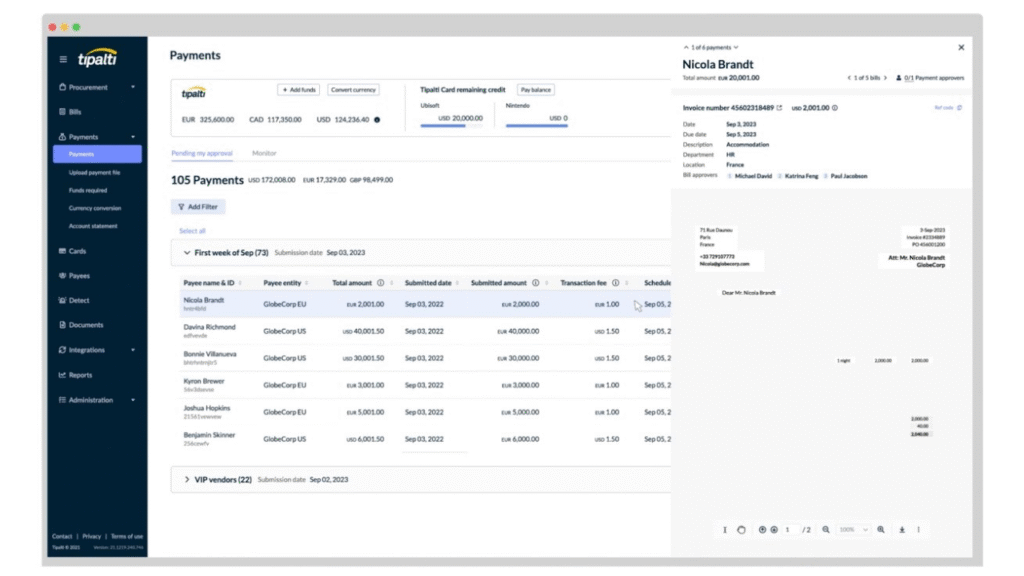Switch to the Monitor tab

point(264,153)
